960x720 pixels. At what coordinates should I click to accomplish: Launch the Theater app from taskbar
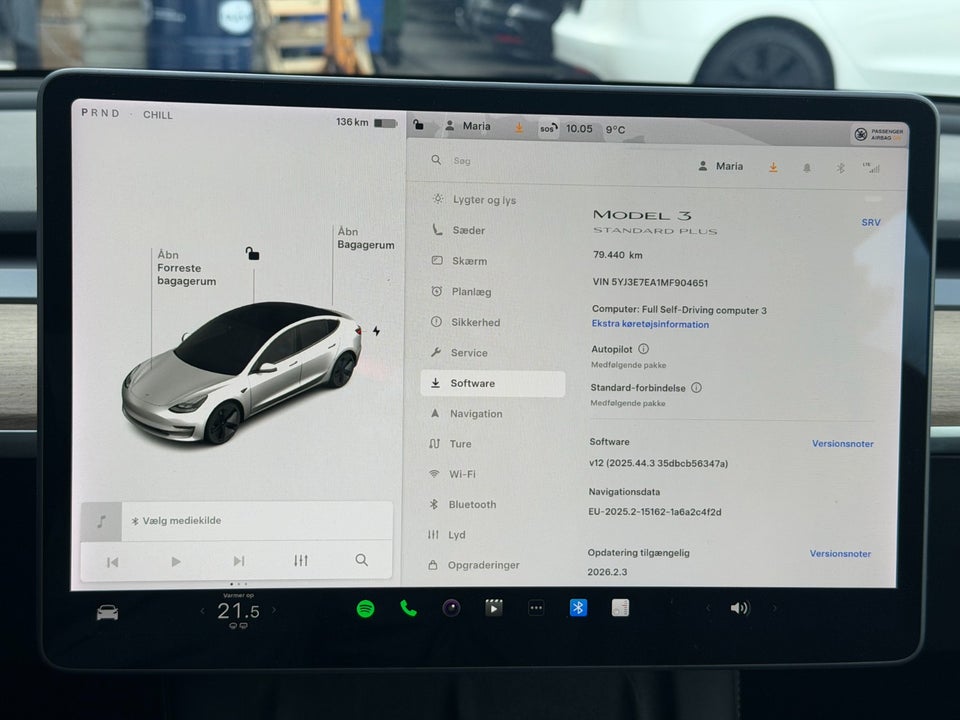point(493,607)
